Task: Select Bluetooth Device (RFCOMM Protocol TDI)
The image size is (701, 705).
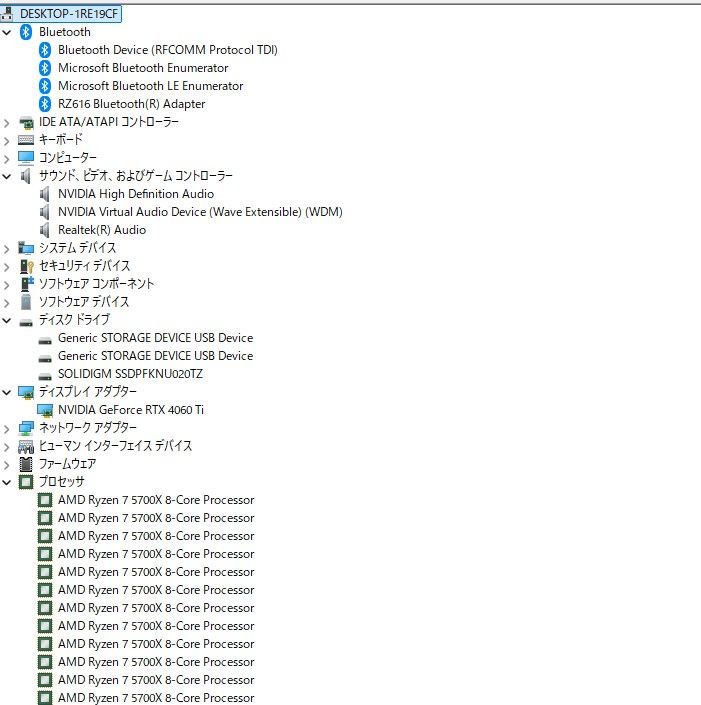Action: click(168, 50)
